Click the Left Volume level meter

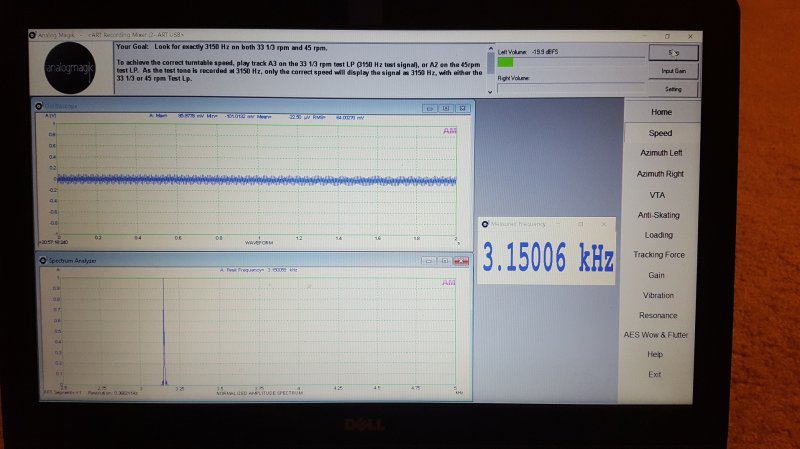point(570,62)
